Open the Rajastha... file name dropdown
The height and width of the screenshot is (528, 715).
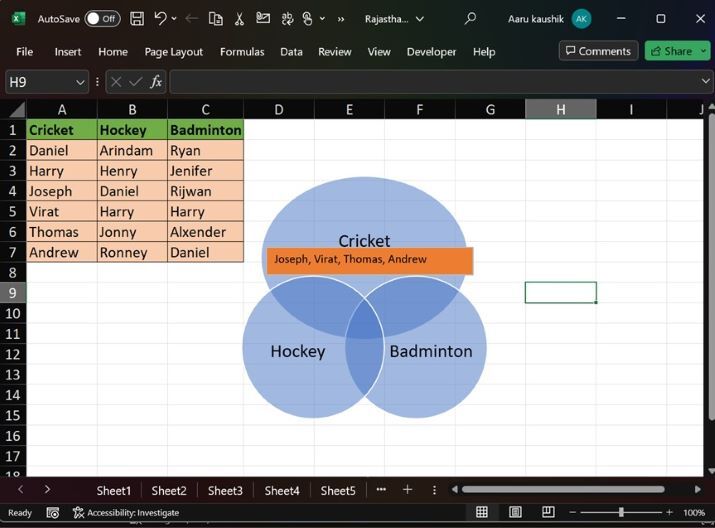click(x=420, y=19)
